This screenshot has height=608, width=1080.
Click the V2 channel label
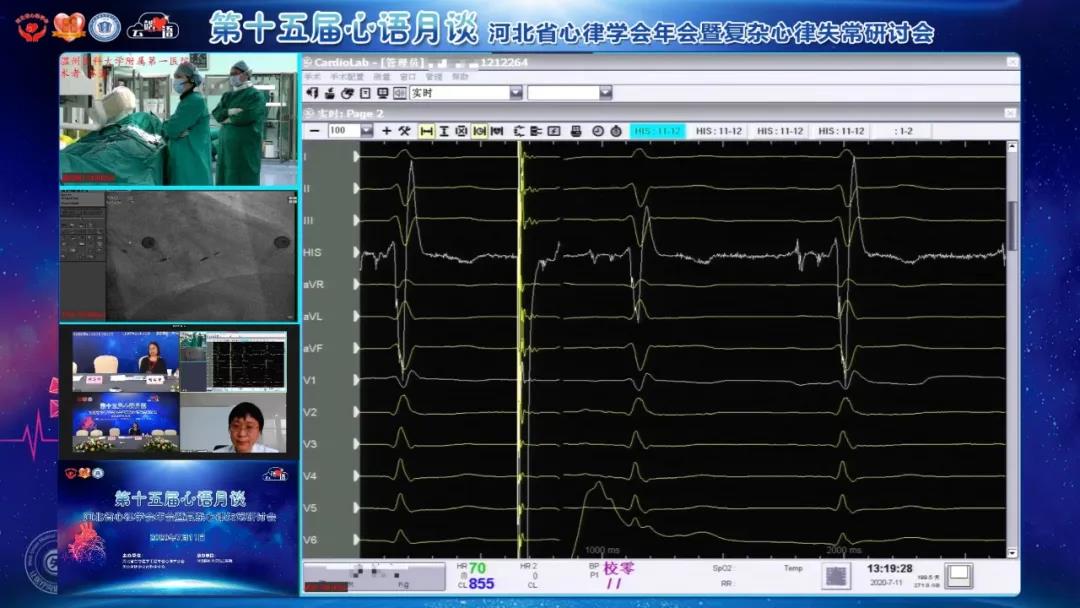[x=310, y=412]
